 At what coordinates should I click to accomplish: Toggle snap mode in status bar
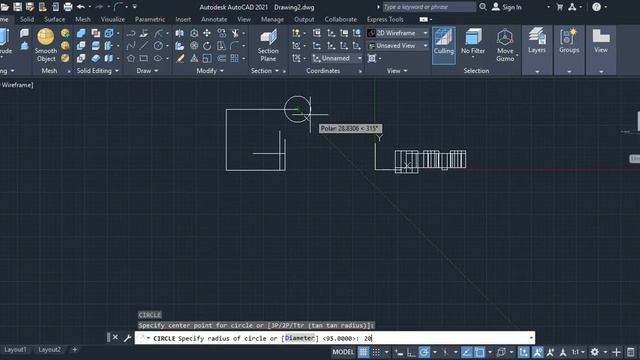pyautogui.click(x=376, y=352)
